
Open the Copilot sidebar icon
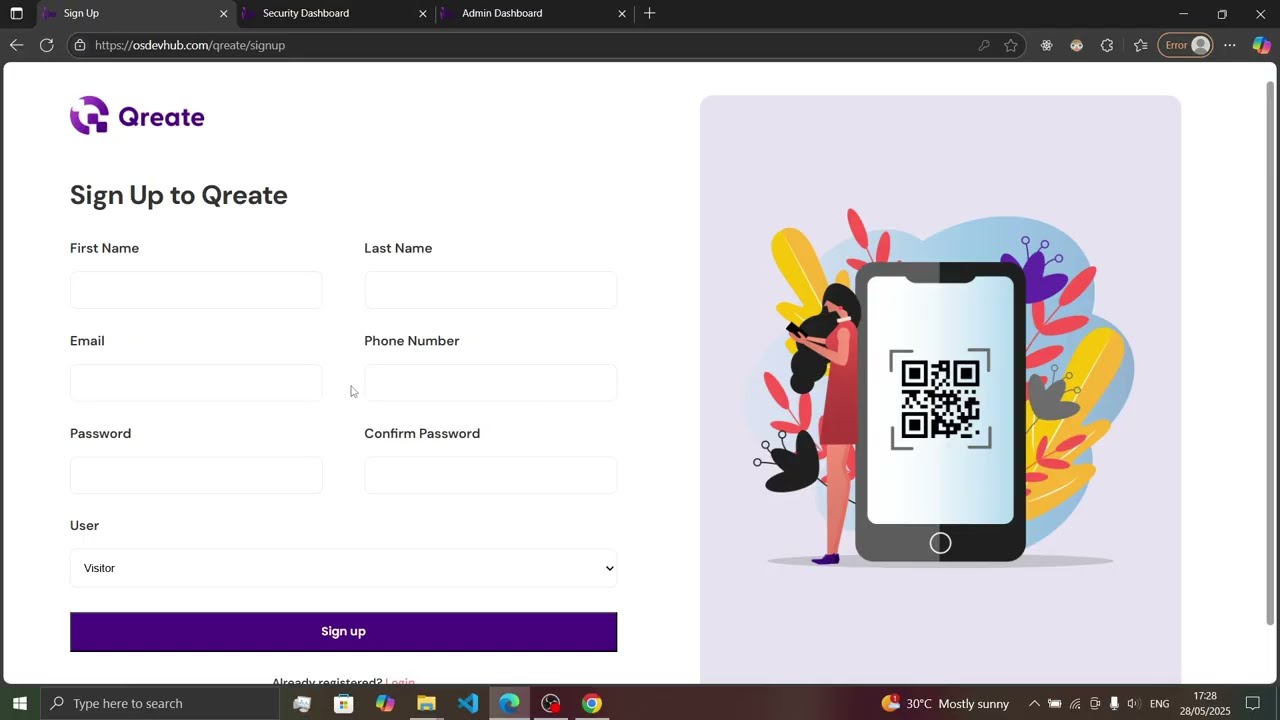[1262, 45]
